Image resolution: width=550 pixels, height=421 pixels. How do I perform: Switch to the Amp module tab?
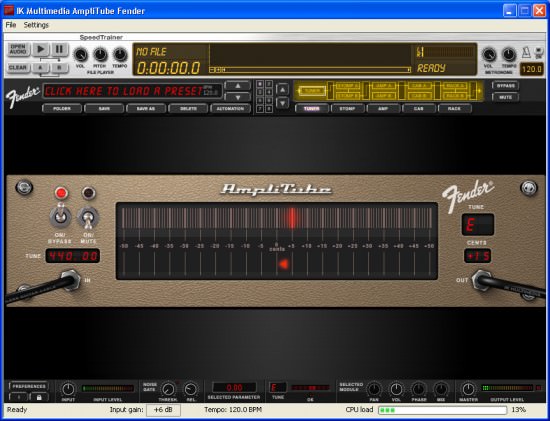point(383,108)
